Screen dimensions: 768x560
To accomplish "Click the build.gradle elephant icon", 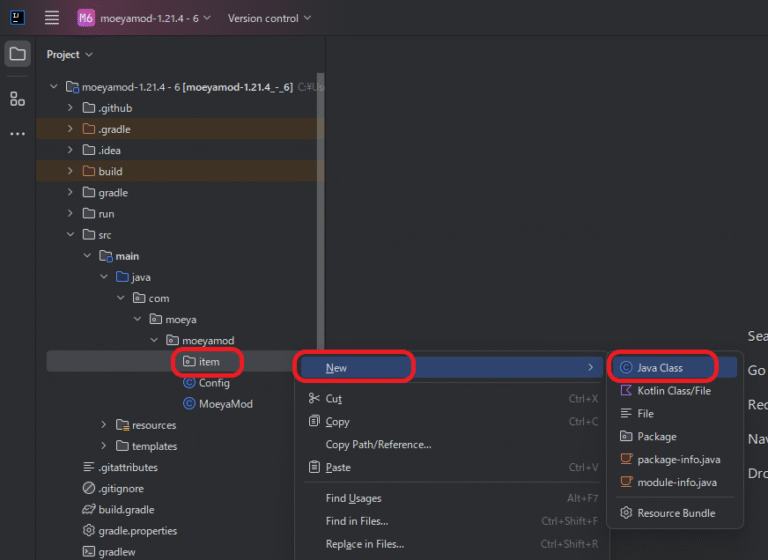I will [x=89, y=510].
